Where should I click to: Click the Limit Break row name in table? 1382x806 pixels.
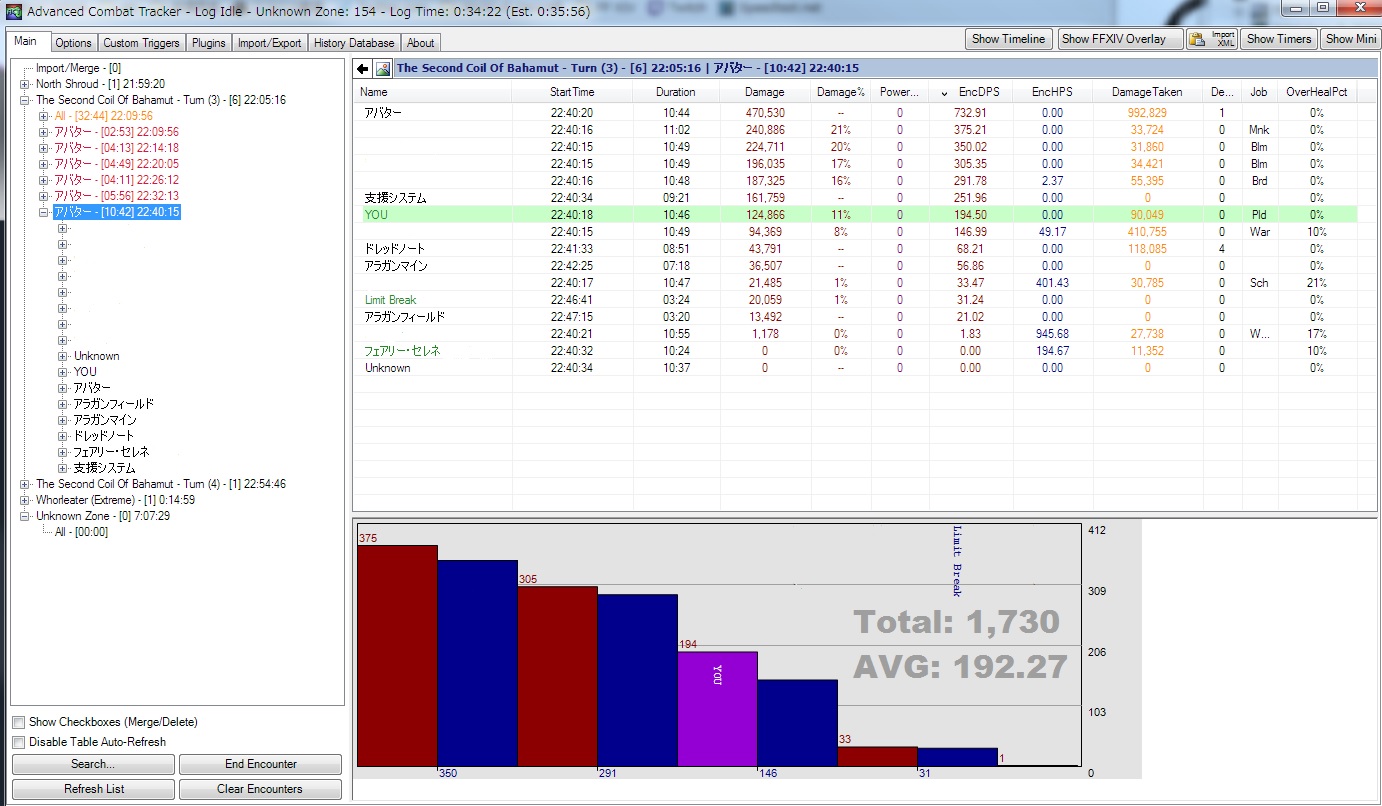pos(391,300)
